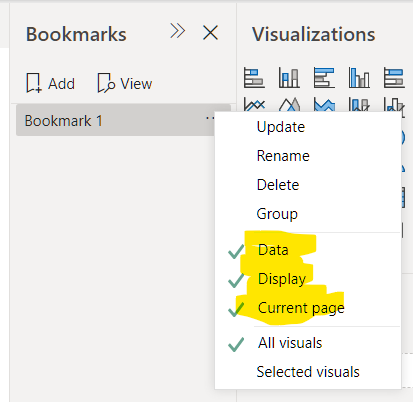Open the bookmark View mode
This screenshot has height=402, width=413.
pos(125,83)
